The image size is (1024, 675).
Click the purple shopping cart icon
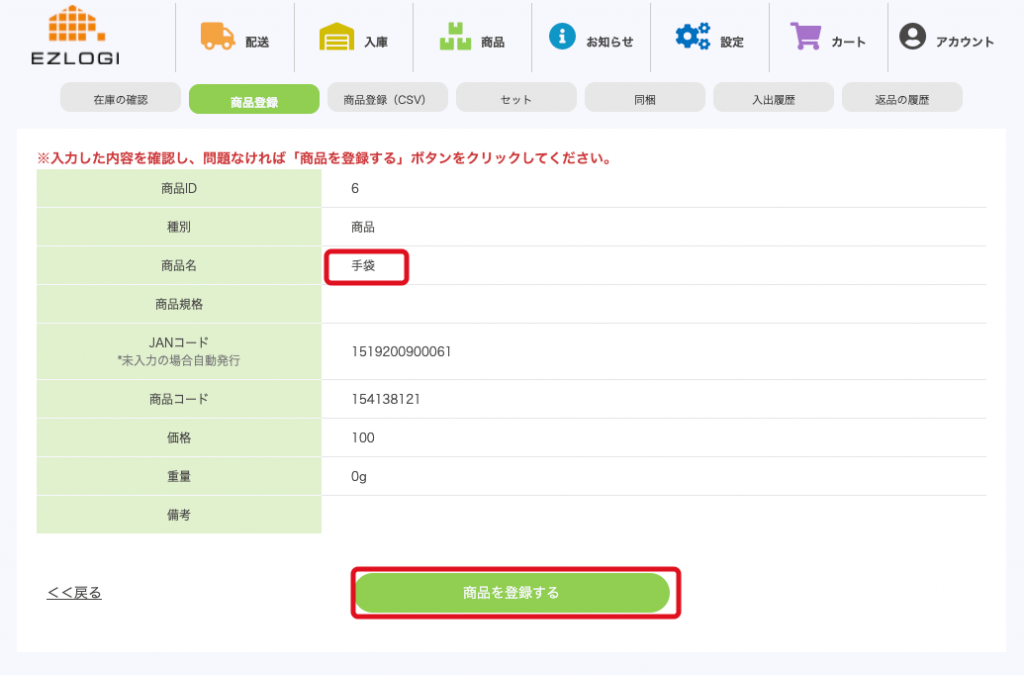tap(806, 37)
